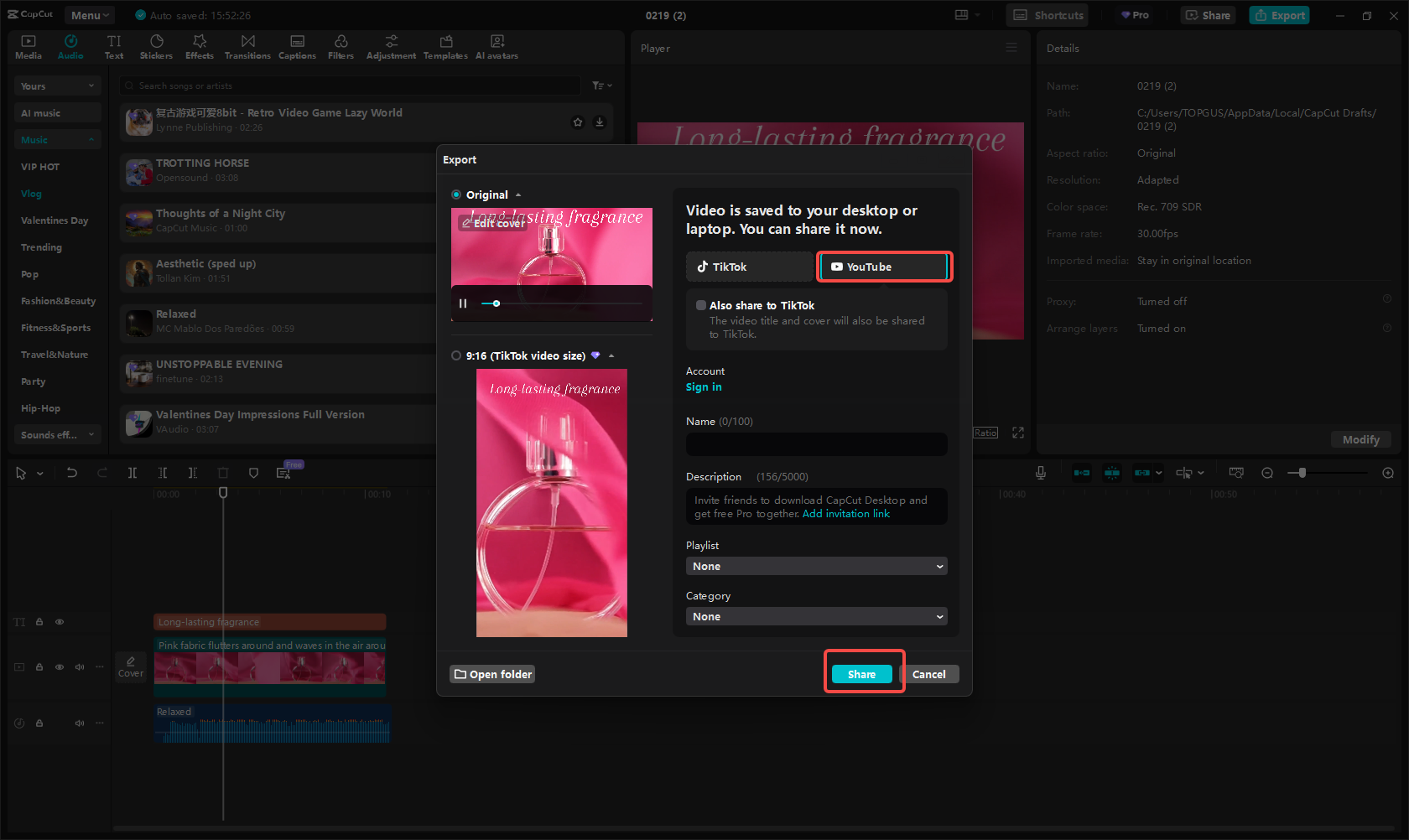Click the export preview progress slider
Screen dimensions: 1409x840
coord(562,303)
